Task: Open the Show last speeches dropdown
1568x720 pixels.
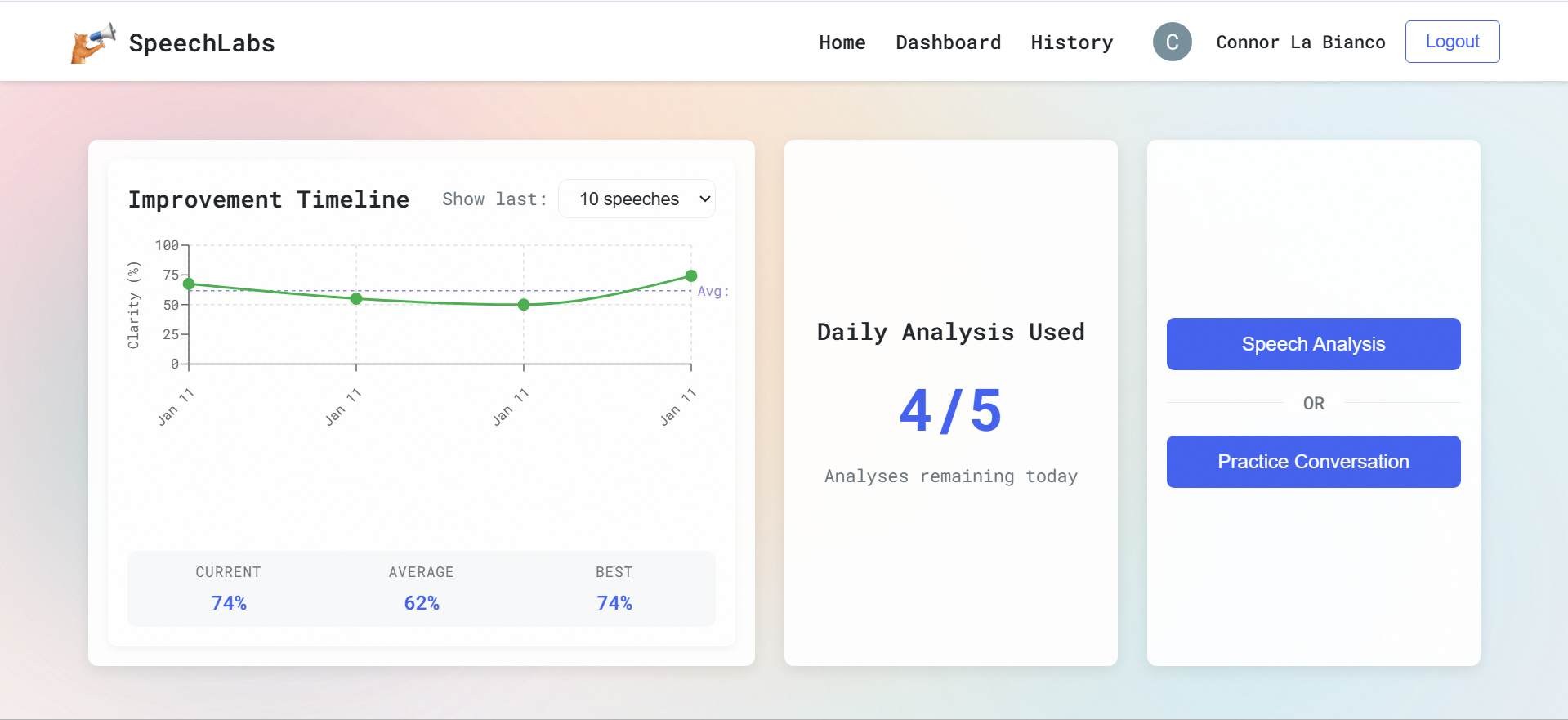Action: tap(637, 199)
